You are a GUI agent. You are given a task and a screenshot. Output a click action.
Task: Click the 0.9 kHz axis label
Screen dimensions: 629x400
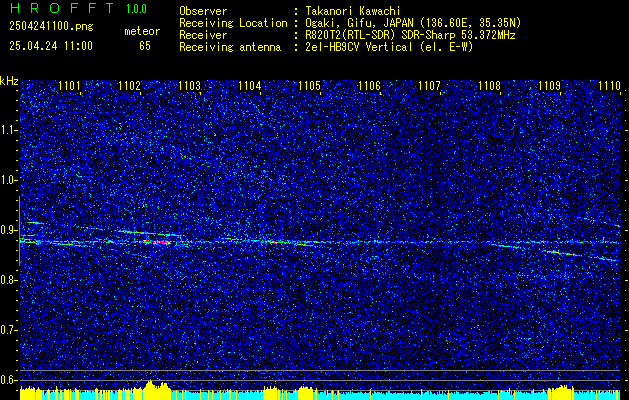pyautogui.click(x=7, y=230)
